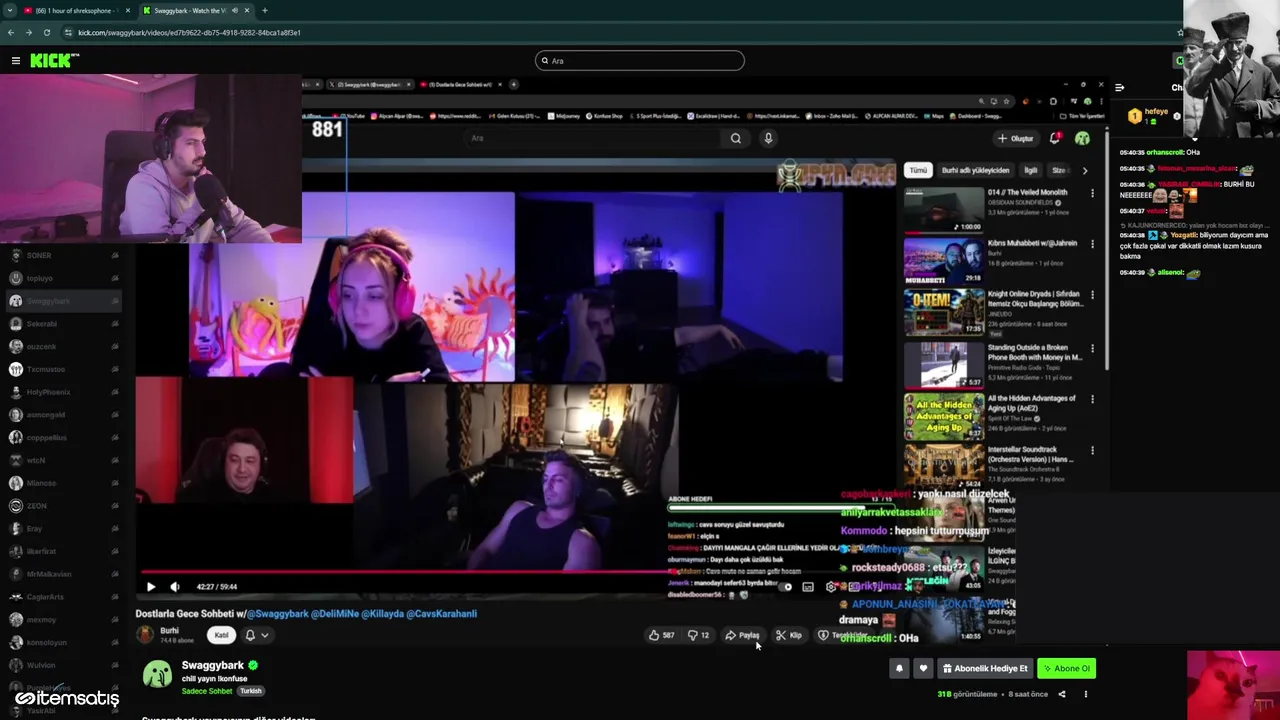This screenshot has width=1280, height=720.
Task: Open ZEON channel in sidebar
Action: click(x=62, y=506)
